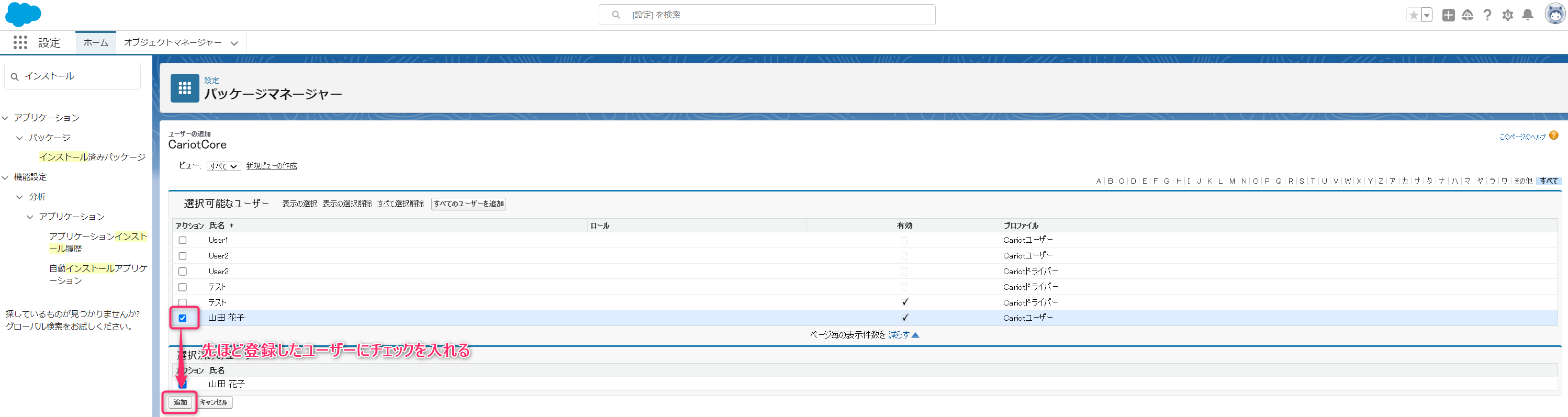Click the sort arrow beside 氏名 column

(231, 225)
